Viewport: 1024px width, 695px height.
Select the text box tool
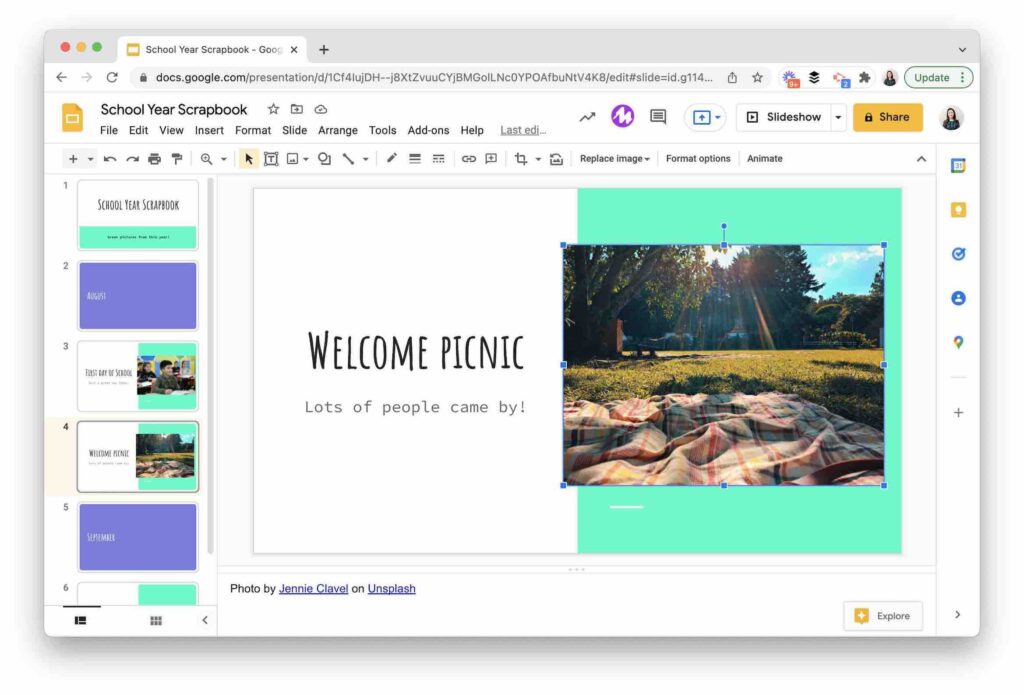pyautogui.click(x=271, y=158)
